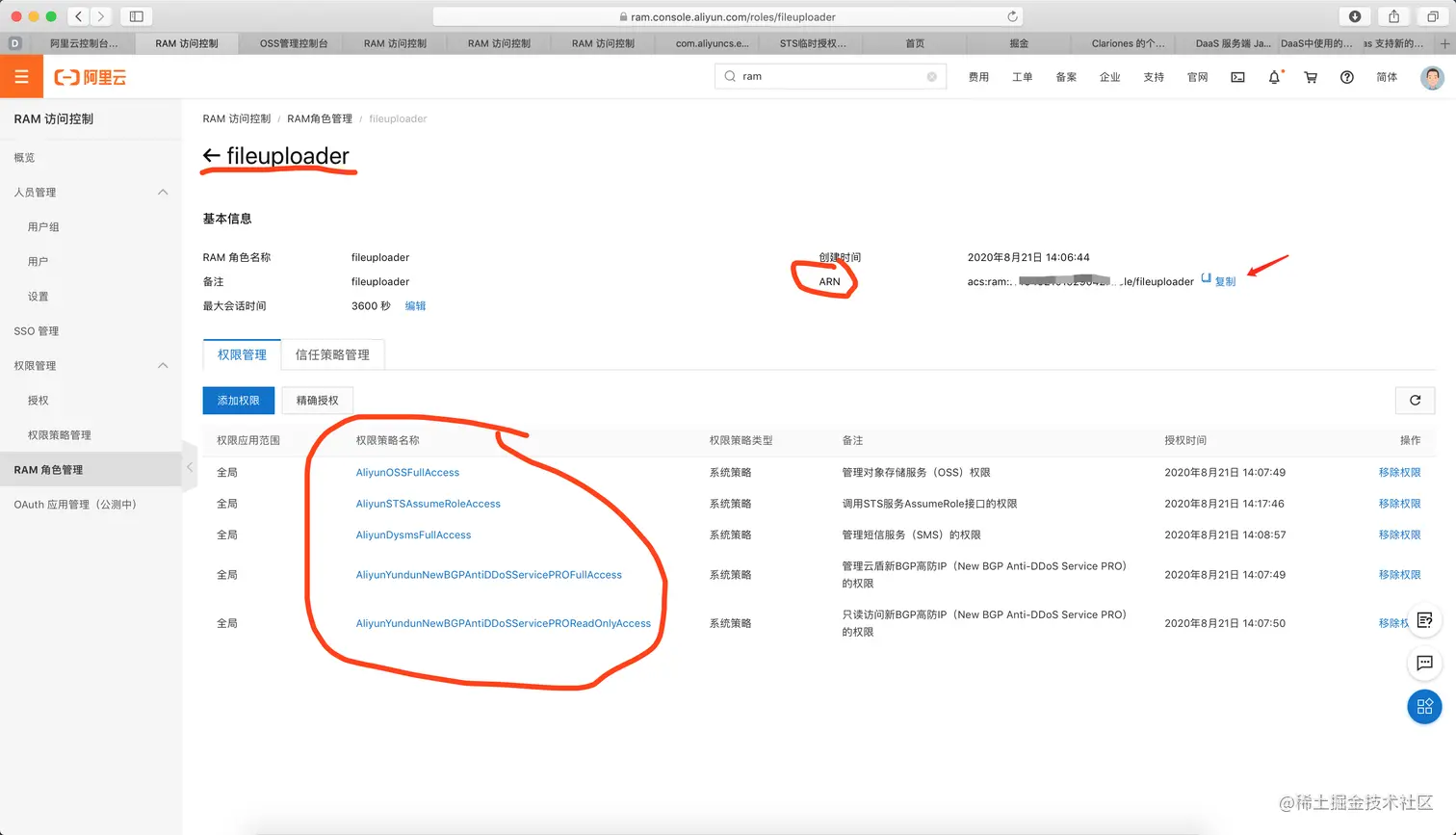Open the help question mark icon

[1347, 77]
